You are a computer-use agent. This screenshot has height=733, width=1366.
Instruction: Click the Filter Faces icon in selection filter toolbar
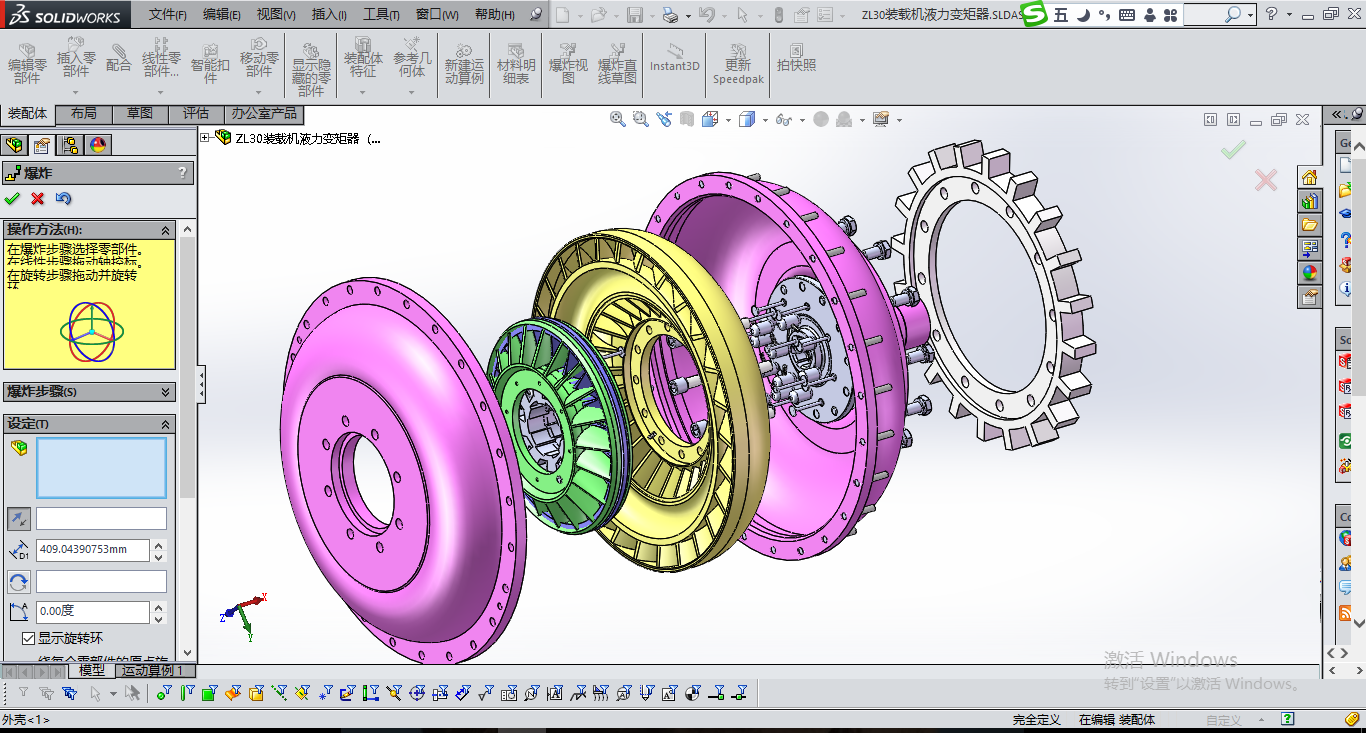pos(210,692)
